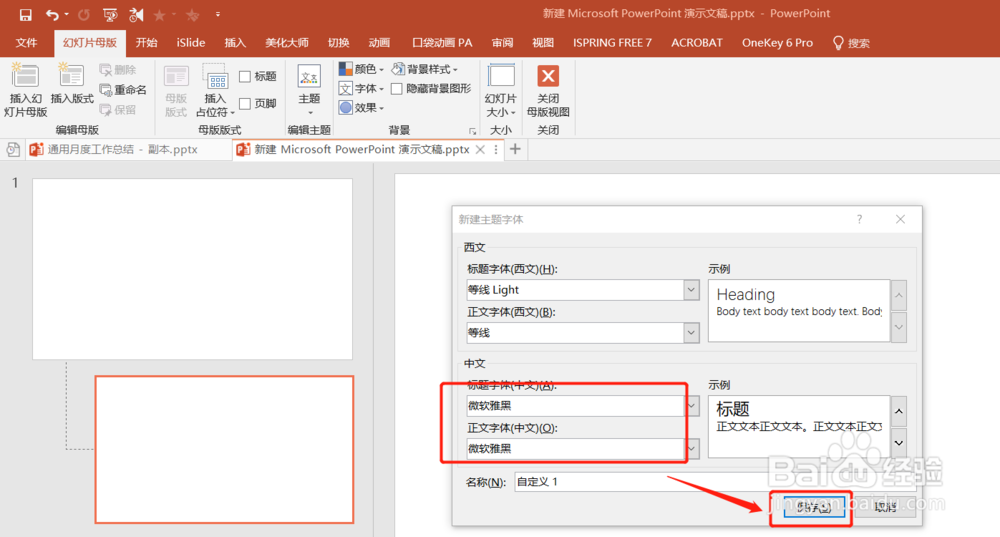The image size is (1000, 537).
Task: Open the OneKey 6 Pro tab
Action: (x=777, y=43)
